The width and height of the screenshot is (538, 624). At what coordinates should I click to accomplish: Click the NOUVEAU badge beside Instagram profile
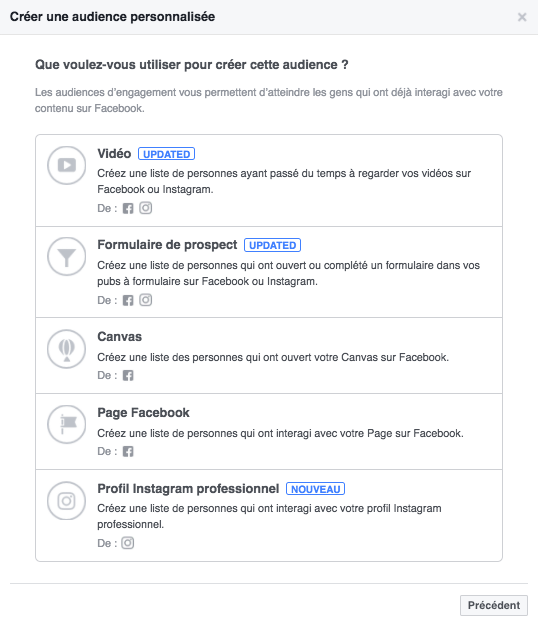pos(316,489)
